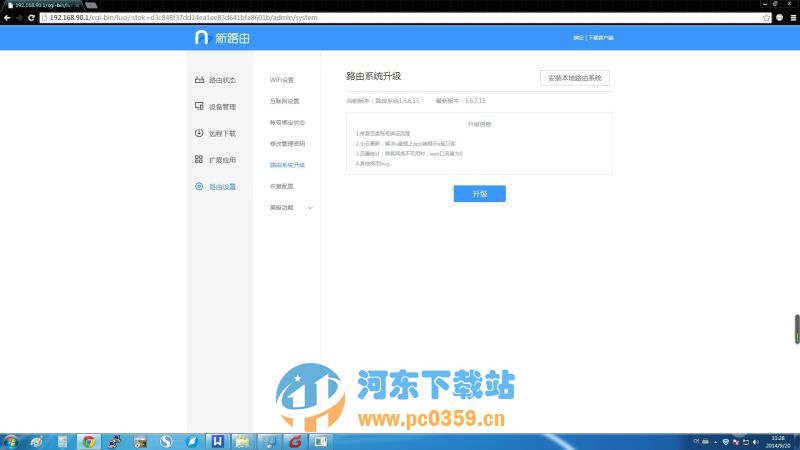The height and width of the screenshot is (450, 800).
Task: Open 高级功能 submenu item
Action: tap(282, 208)
